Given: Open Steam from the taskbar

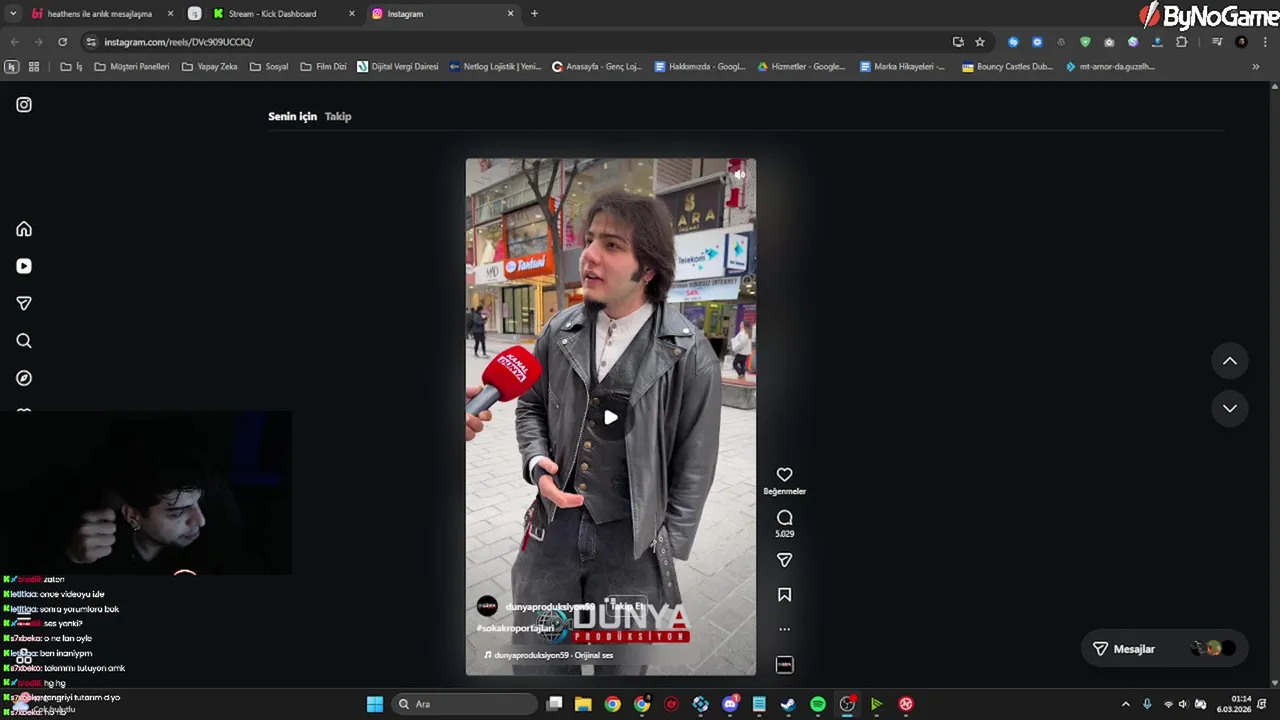Looking at the screenshot, I should tap(788, 704).
